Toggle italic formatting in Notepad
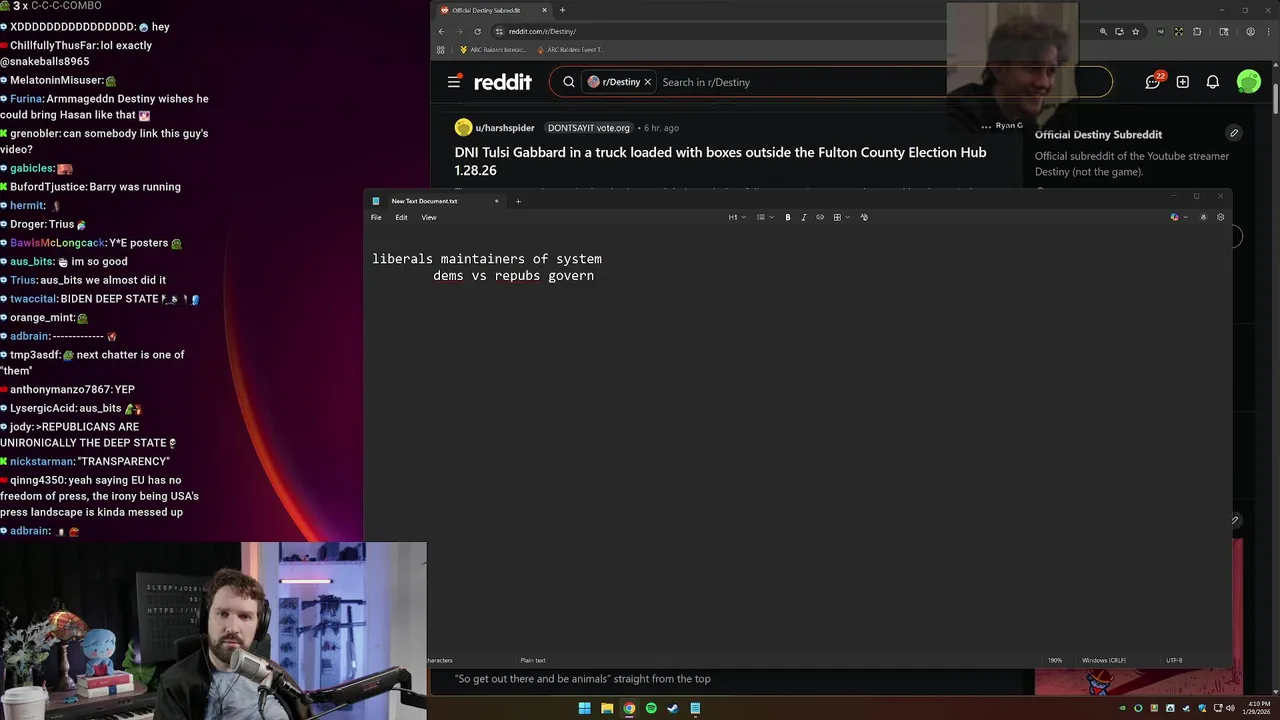1280x720 pixels. pyautogui.click(x=803, y=217)
